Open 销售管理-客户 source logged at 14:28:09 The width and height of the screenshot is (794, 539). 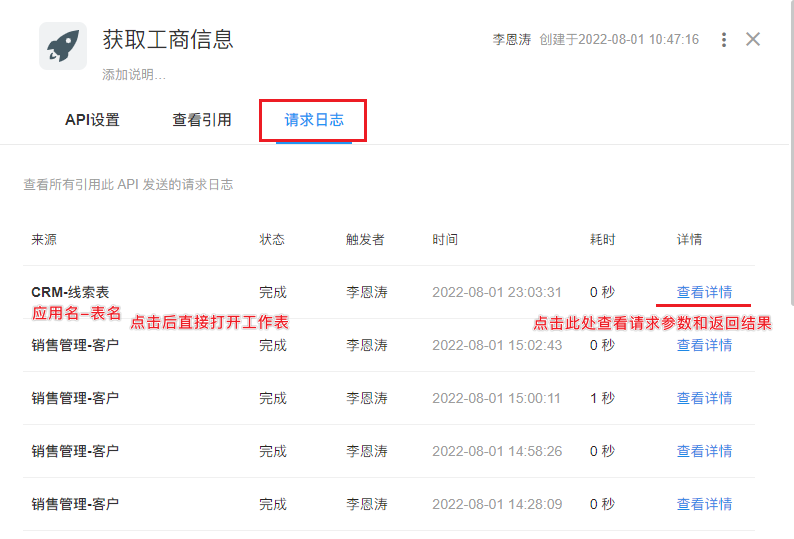point(75,504)
